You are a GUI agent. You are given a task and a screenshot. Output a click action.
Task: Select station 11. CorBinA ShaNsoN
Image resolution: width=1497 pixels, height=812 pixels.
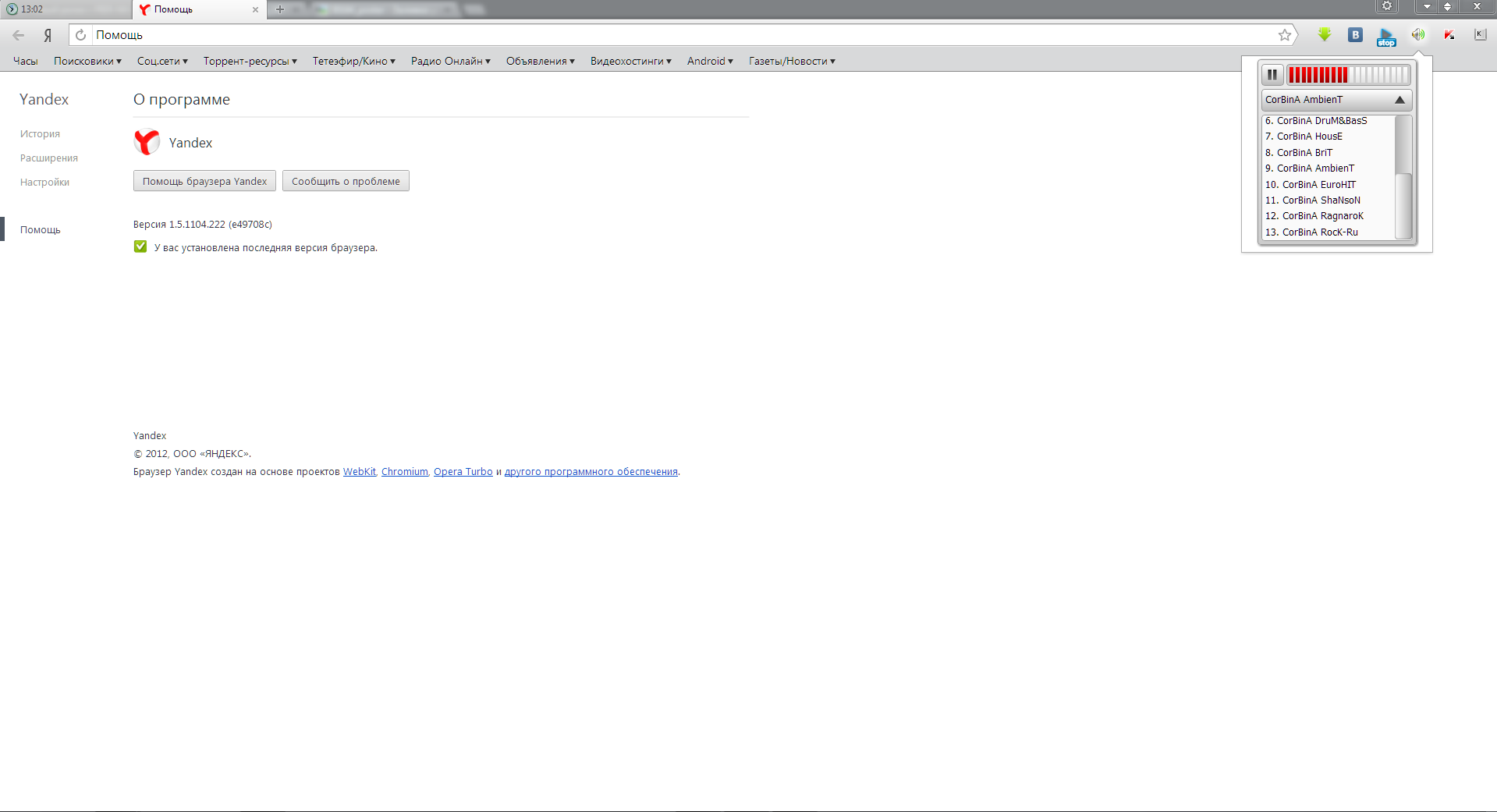[x=1328, y=200]
